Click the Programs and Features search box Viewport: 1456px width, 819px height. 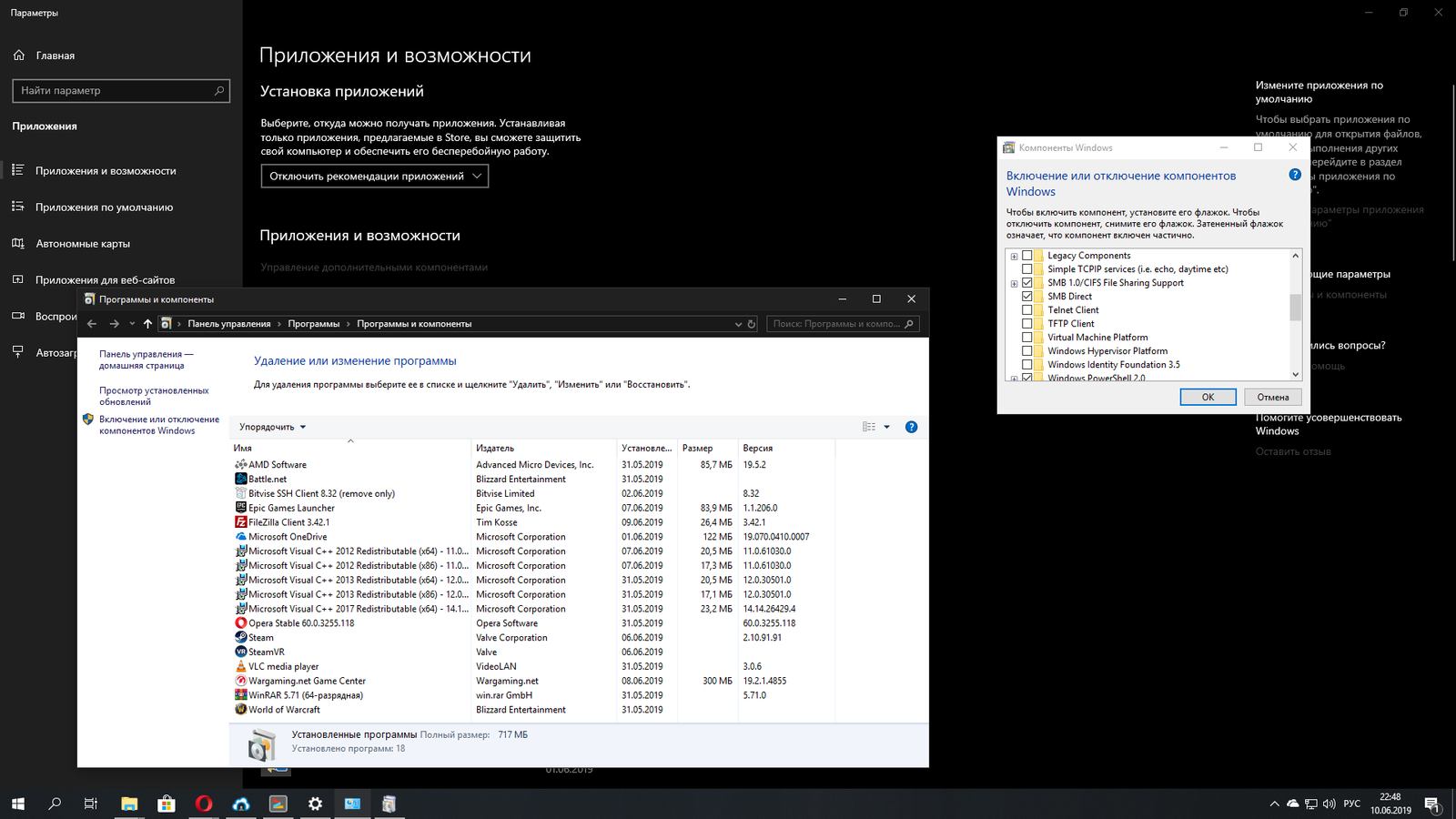tap(843, 324)
